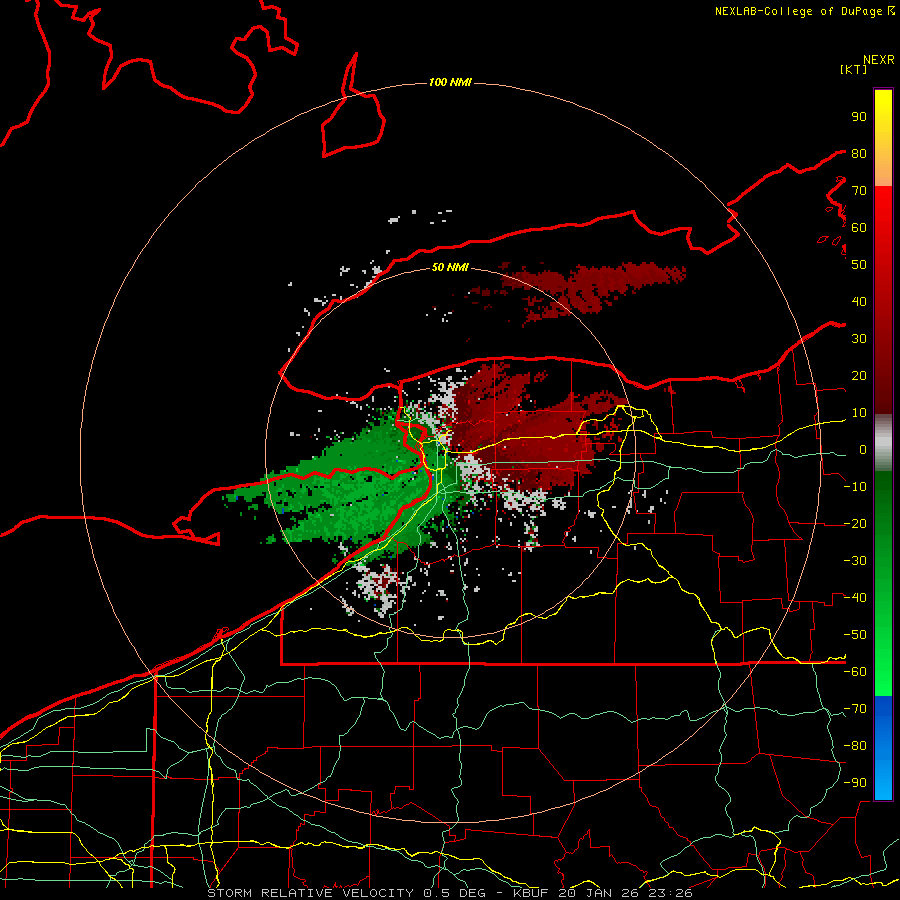Viewport: 900px width, 900px height.
Task: Click the positive 60 scale value
Action: [859, 227]
